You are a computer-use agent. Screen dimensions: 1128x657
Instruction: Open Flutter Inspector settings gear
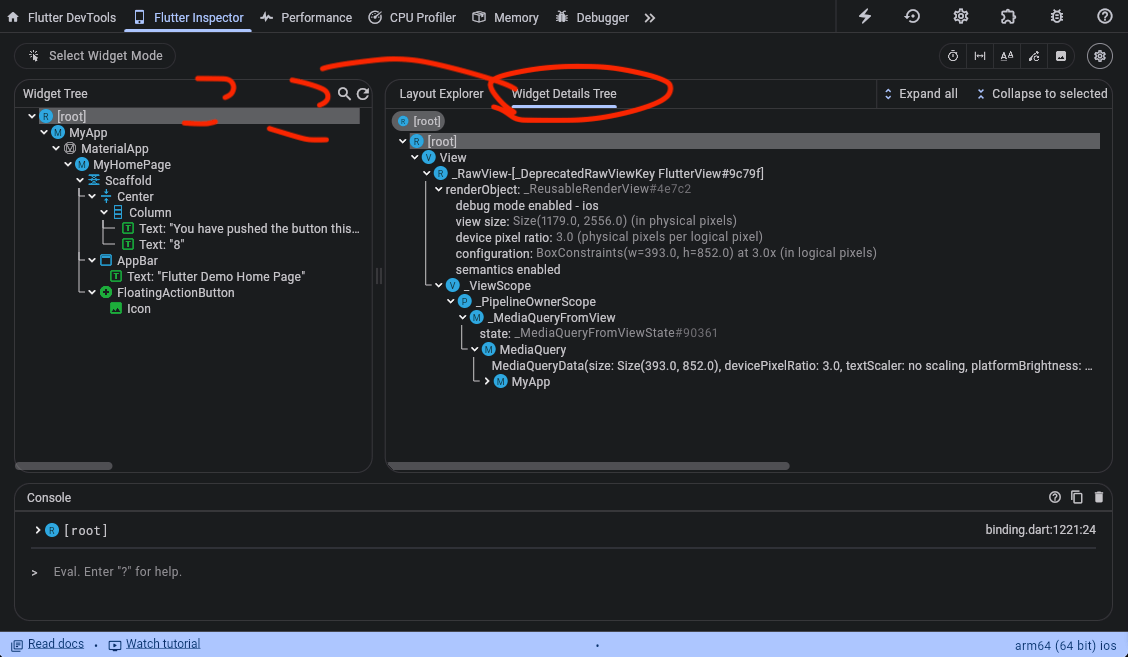(x=1099, y=56)
